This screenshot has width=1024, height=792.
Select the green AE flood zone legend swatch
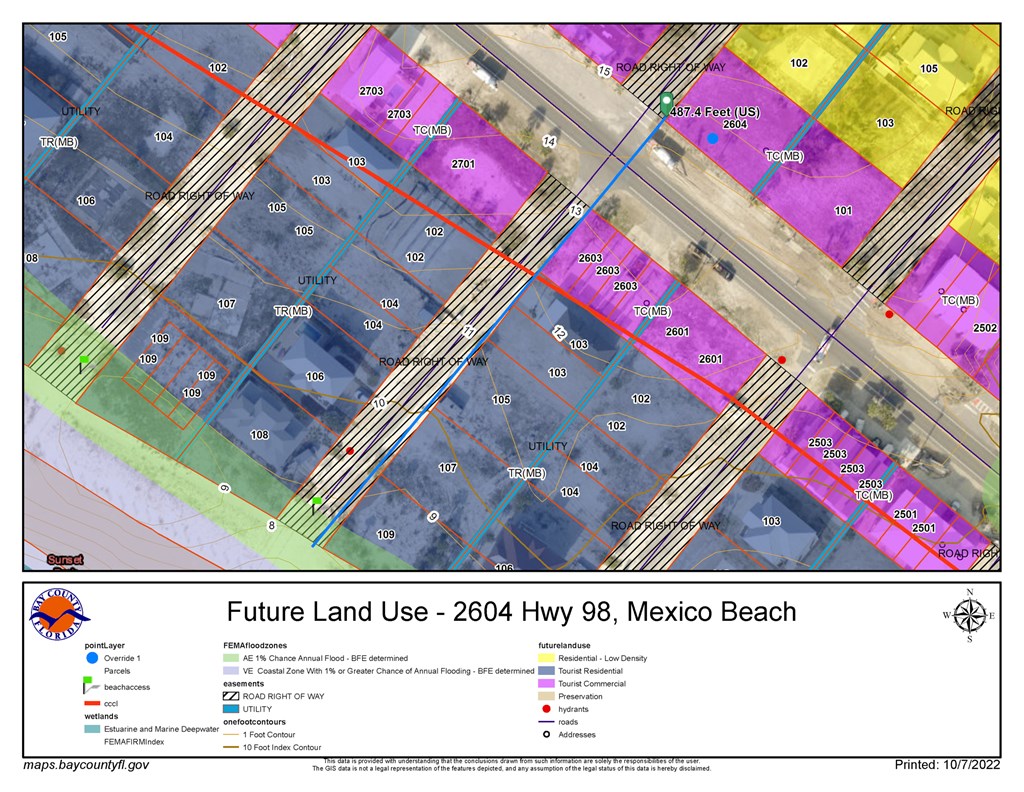point(230,658)
